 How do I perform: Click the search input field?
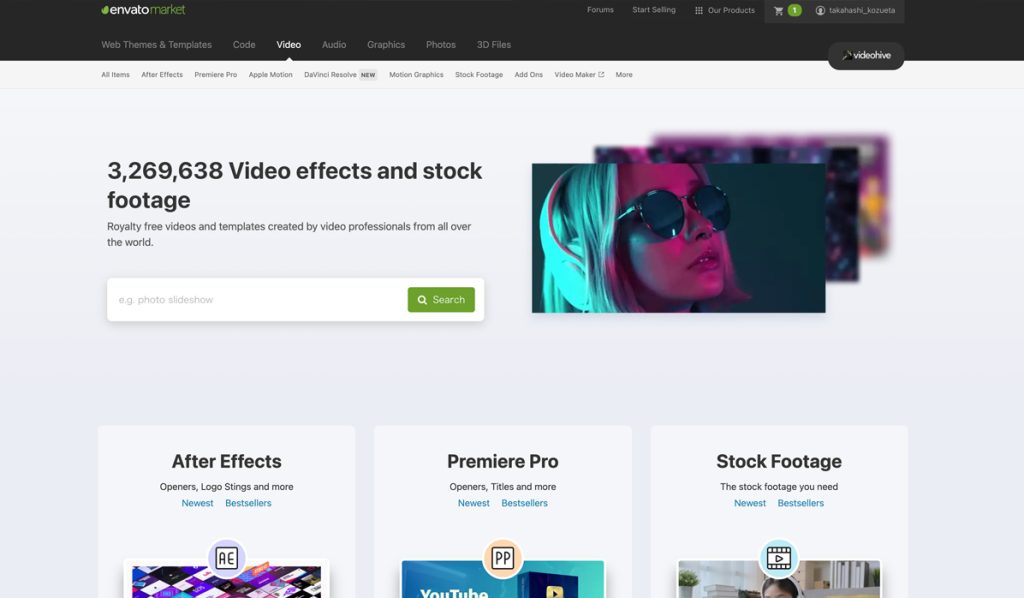point(258,300)
